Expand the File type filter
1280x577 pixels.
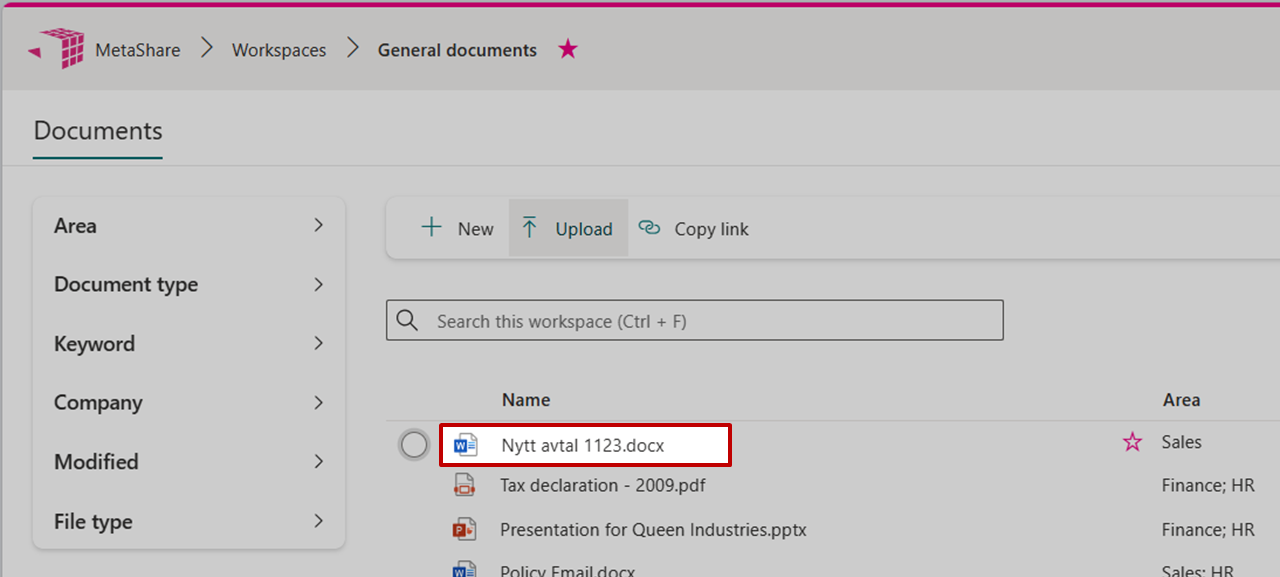pyautogui.click(x=318, y=521)
